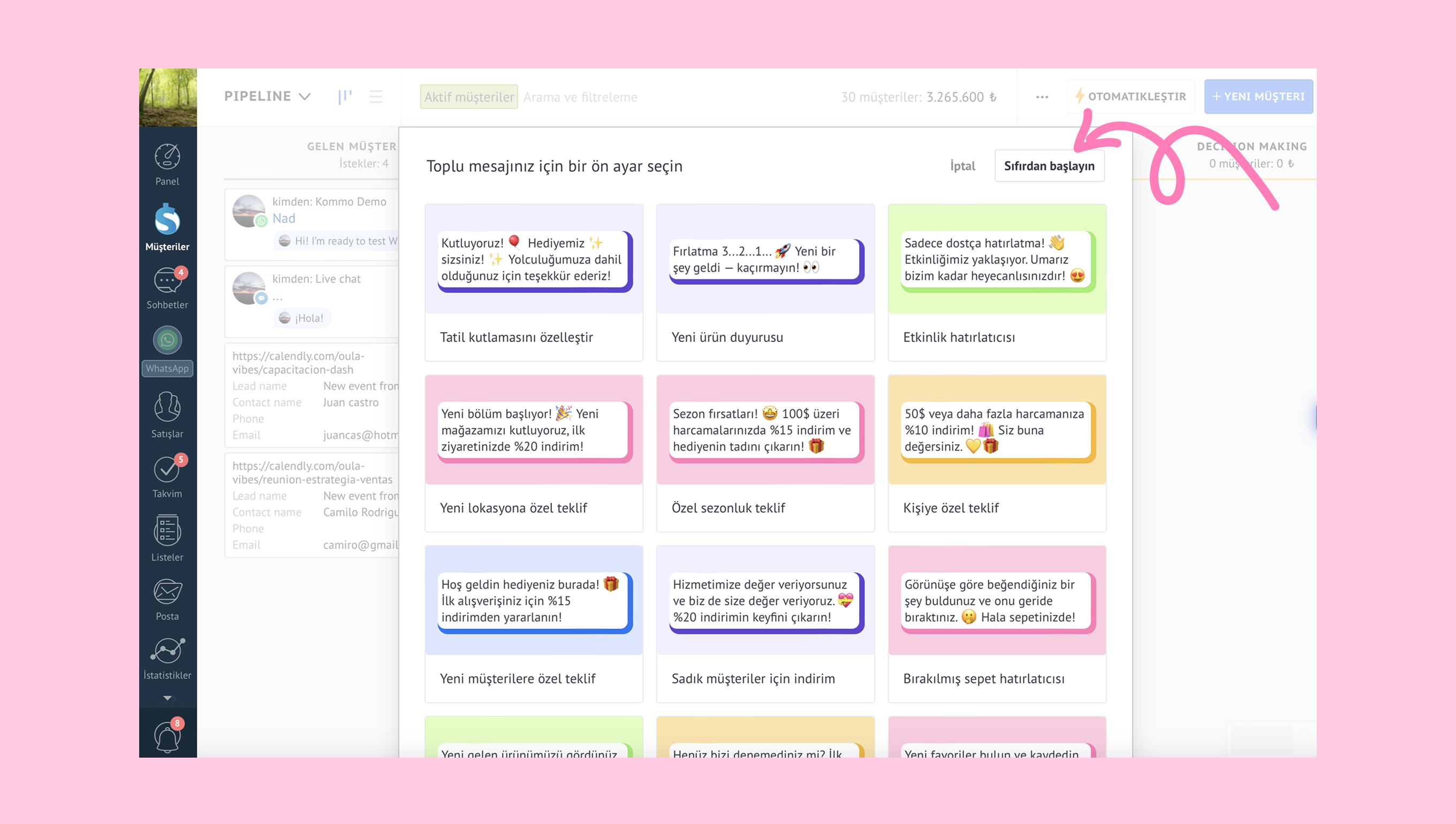Open the Nad lead name link

click(284, 218)
